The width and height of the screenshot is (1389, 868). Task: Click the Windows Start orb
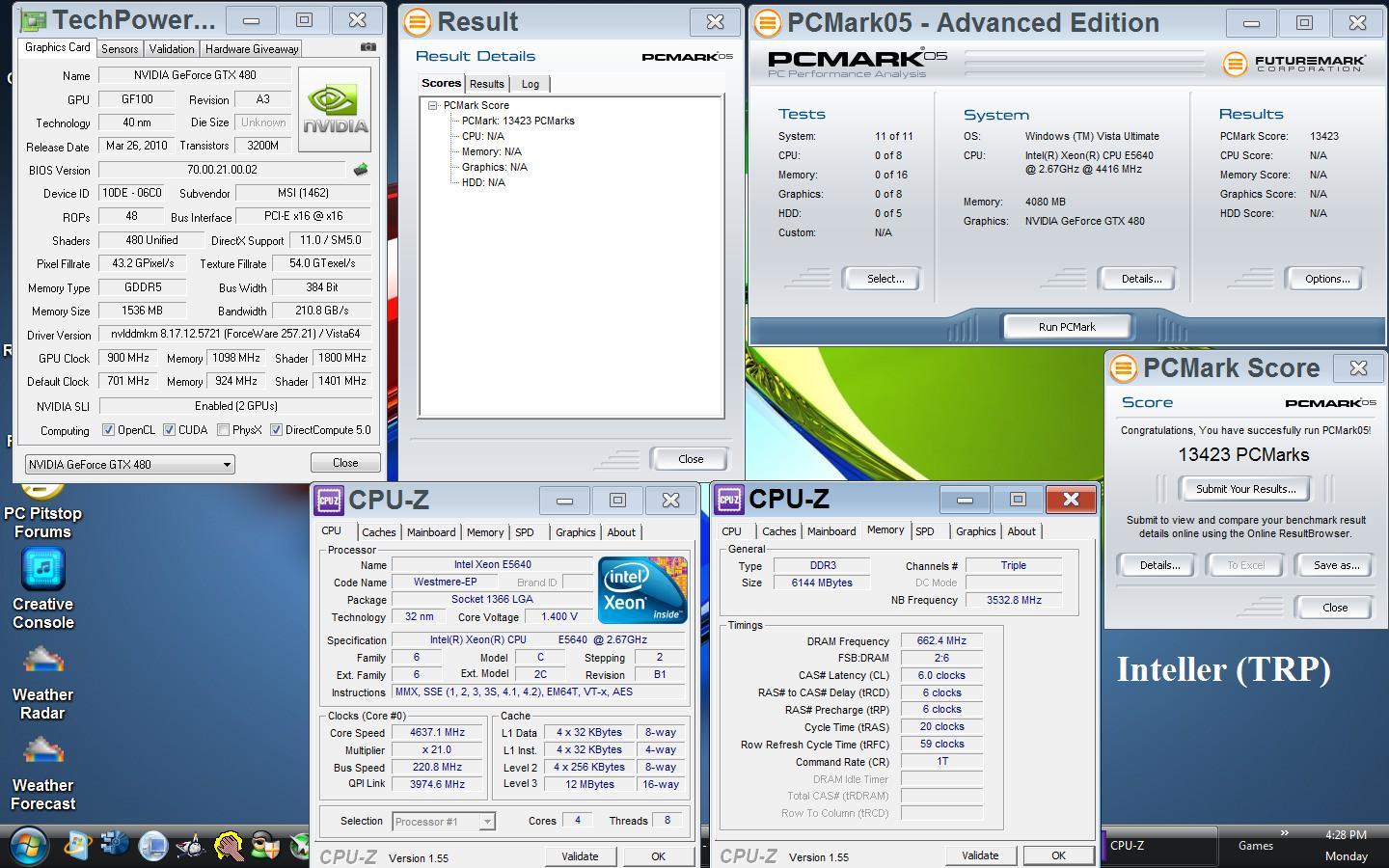(28, 846)
